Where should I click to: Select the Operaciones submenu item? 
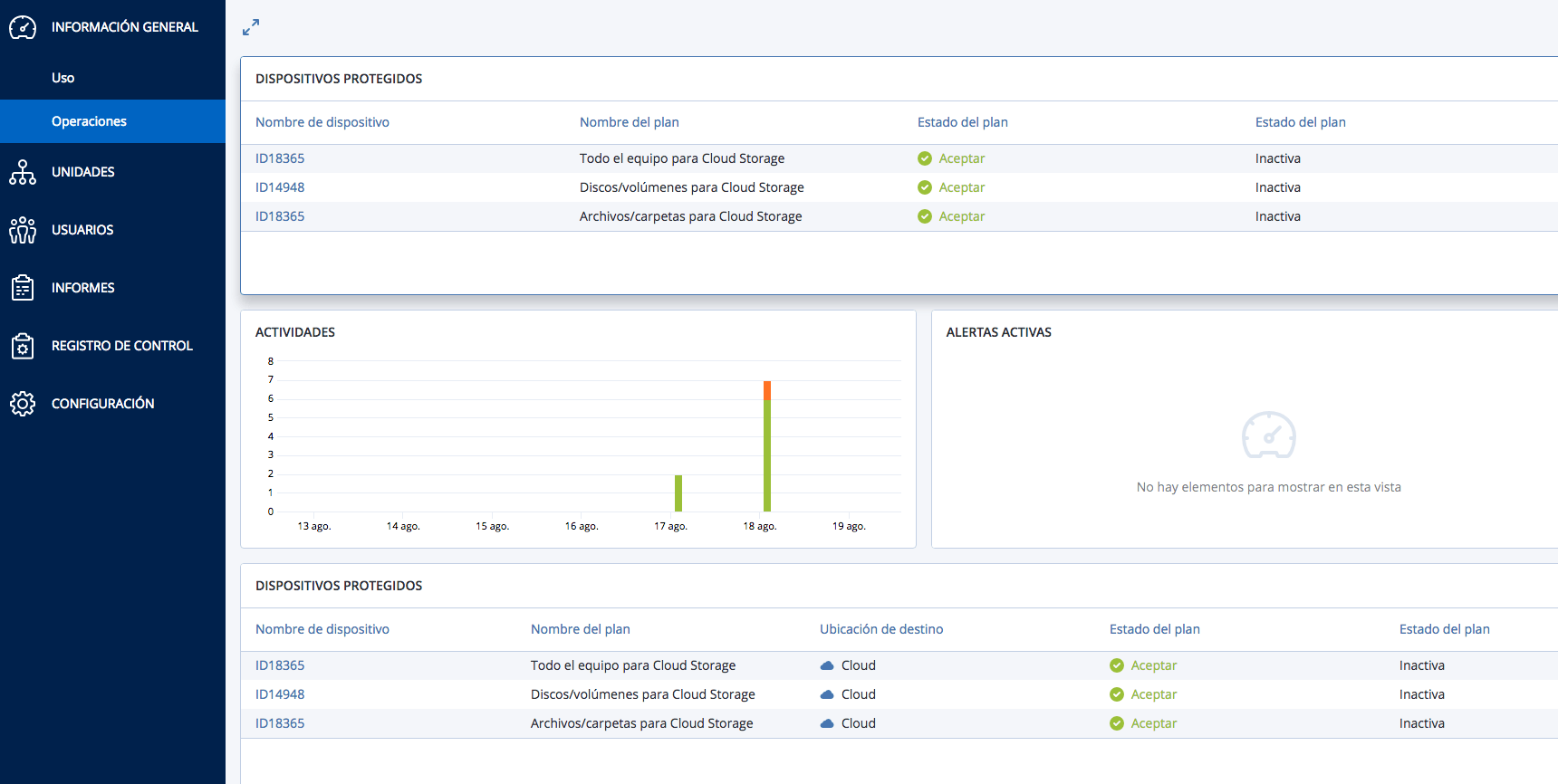[89, 121]
